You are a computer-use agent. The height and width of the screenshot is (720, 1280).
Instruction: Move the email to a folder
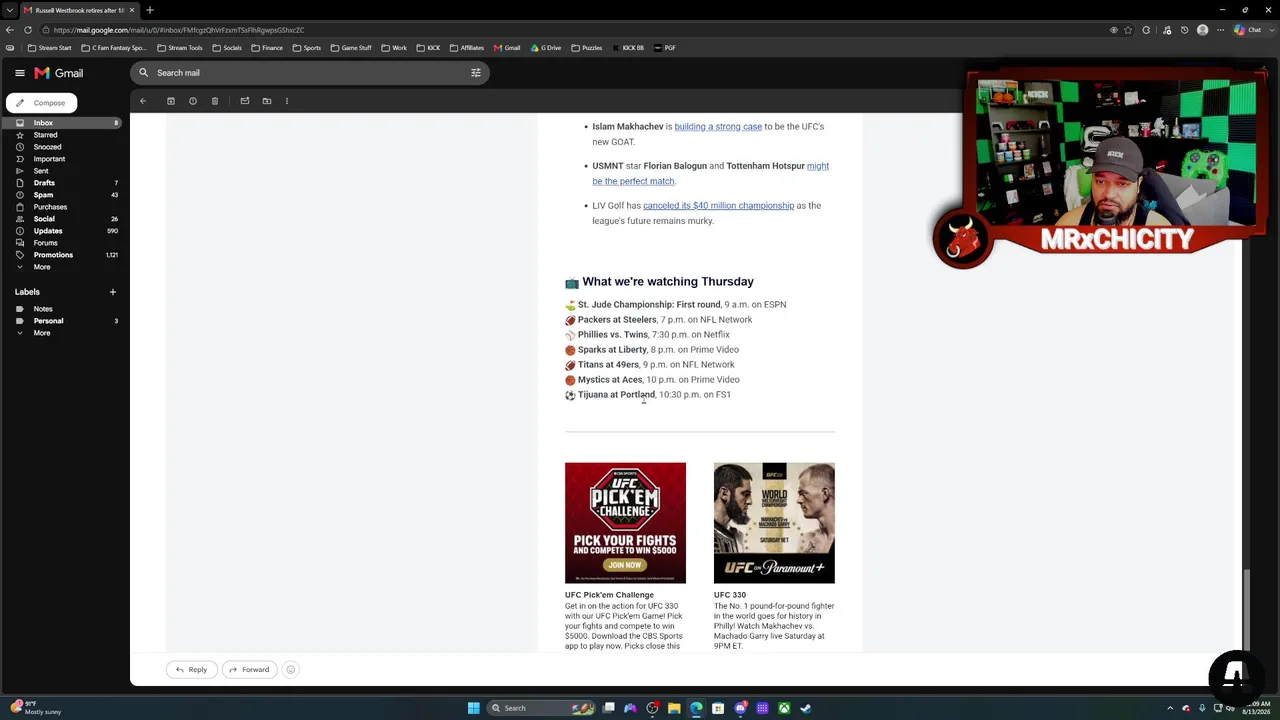267,101
